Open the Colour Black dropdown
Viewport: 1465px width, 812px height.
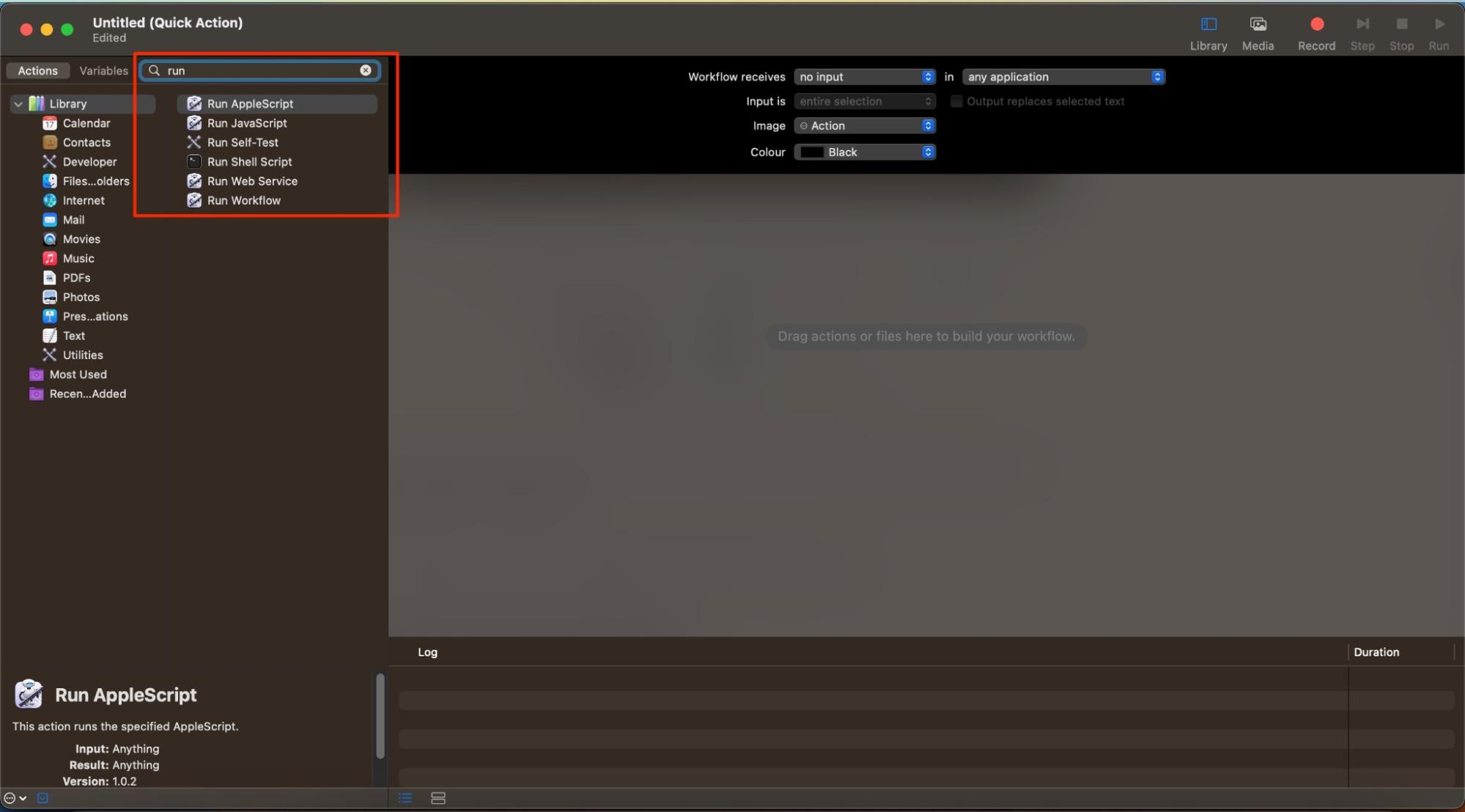pos(865,152)
